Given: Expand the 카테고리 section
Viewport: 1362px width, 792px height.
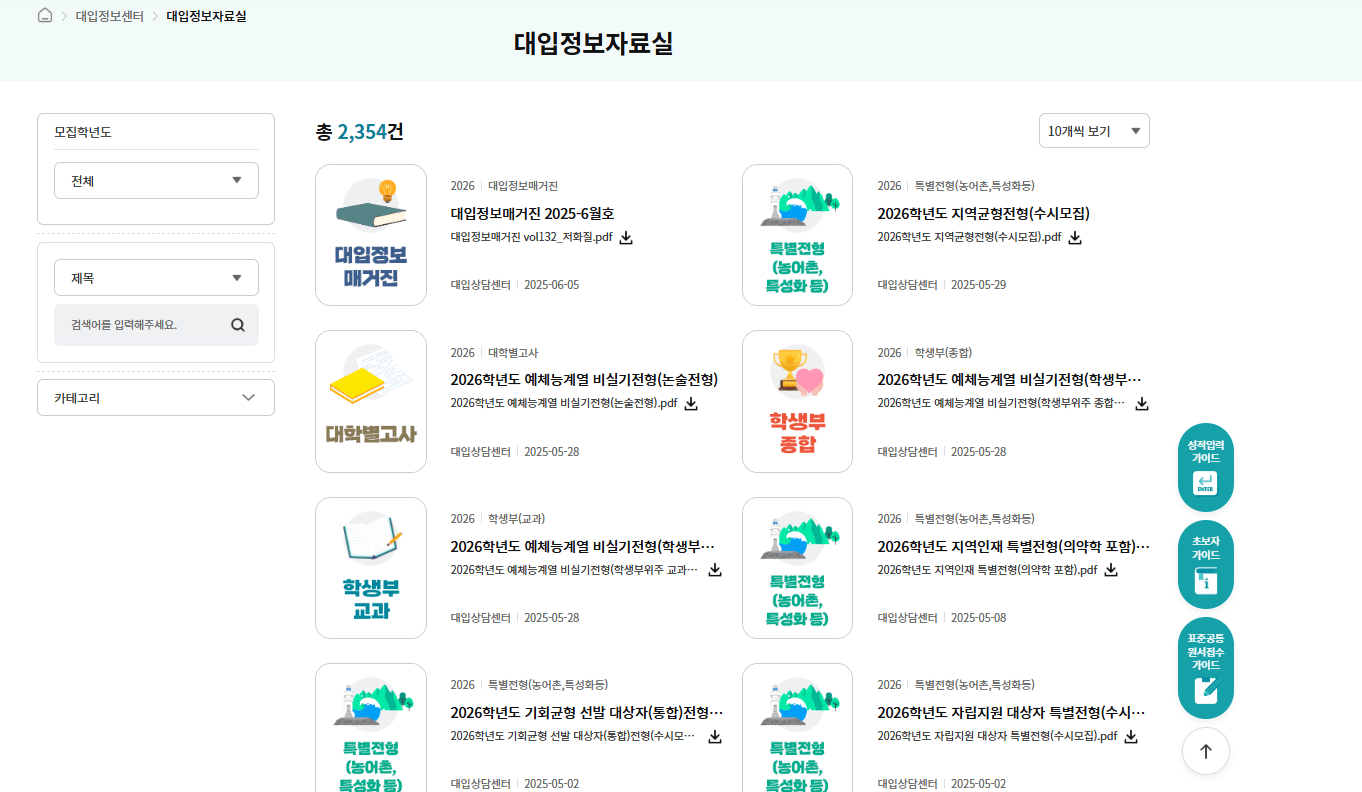Looking at the screenshot, I should (x=156, y=397).
